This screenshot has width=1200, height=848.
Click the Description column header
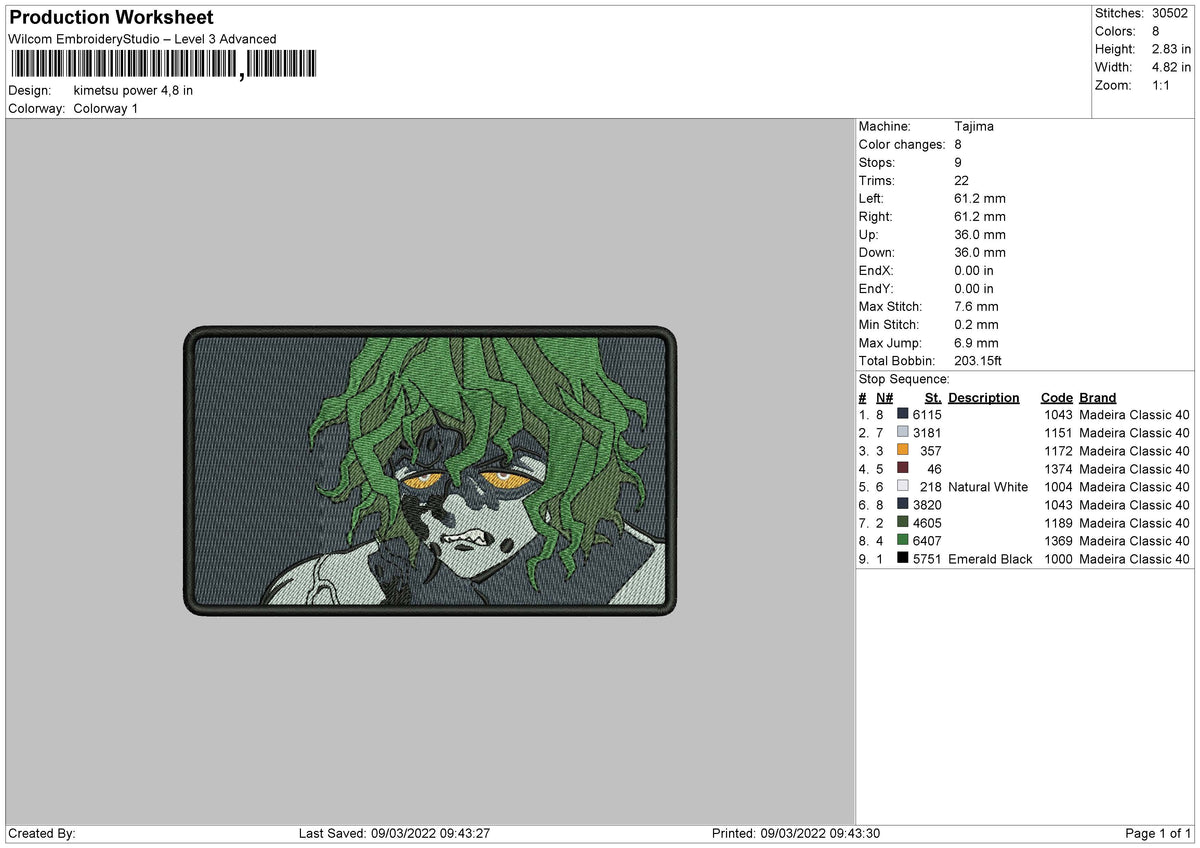(983, 397)
